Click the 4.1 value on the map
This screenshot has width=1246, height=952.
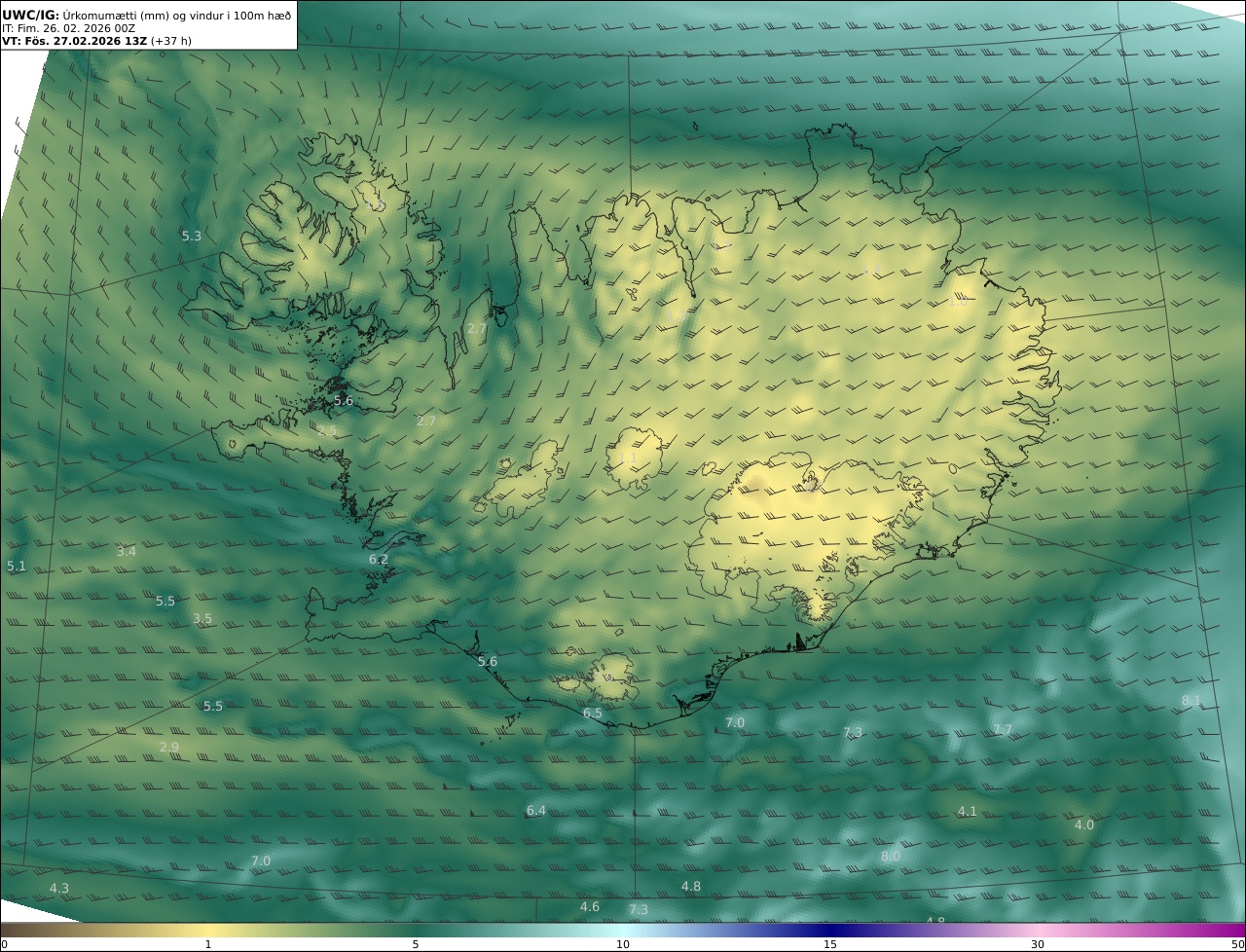[968, 811]
